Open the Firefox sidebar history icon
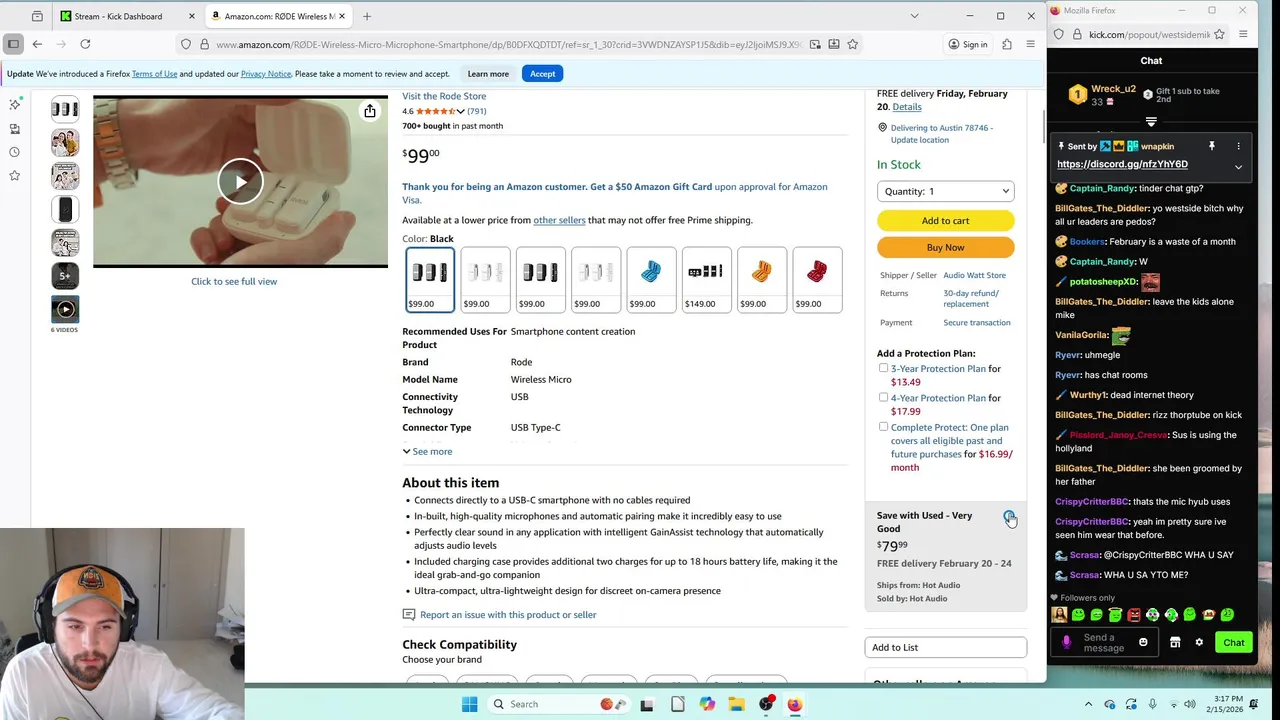 click(x=14, y=152)
